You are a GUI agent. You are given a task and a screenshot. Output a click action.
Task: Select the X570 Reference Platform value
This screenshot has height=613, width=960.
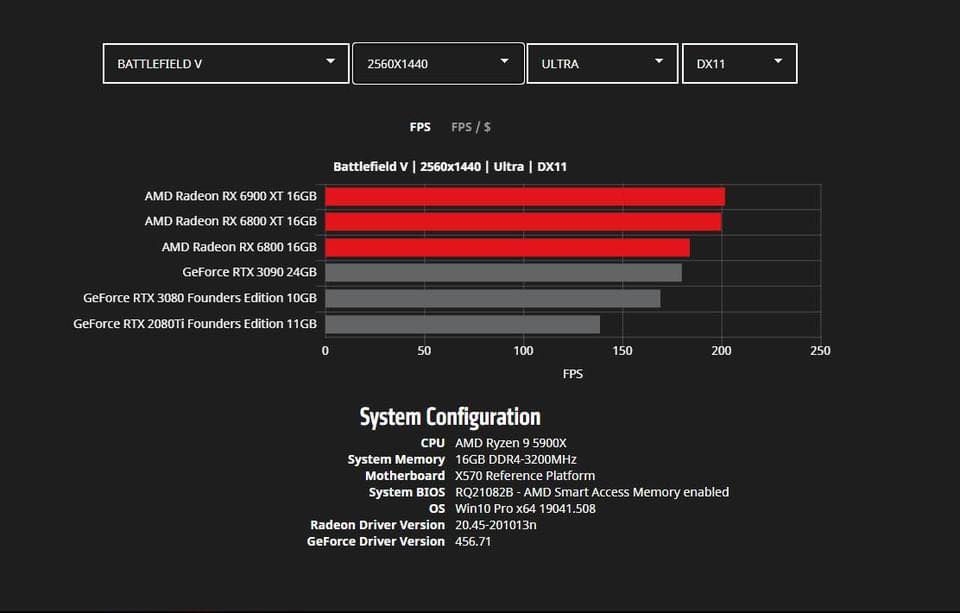525,476
